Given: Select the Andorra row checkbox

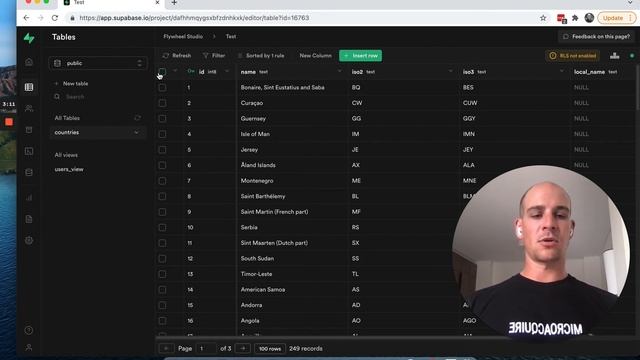Looking at the screenshot, I should click(x=162, y=305).
